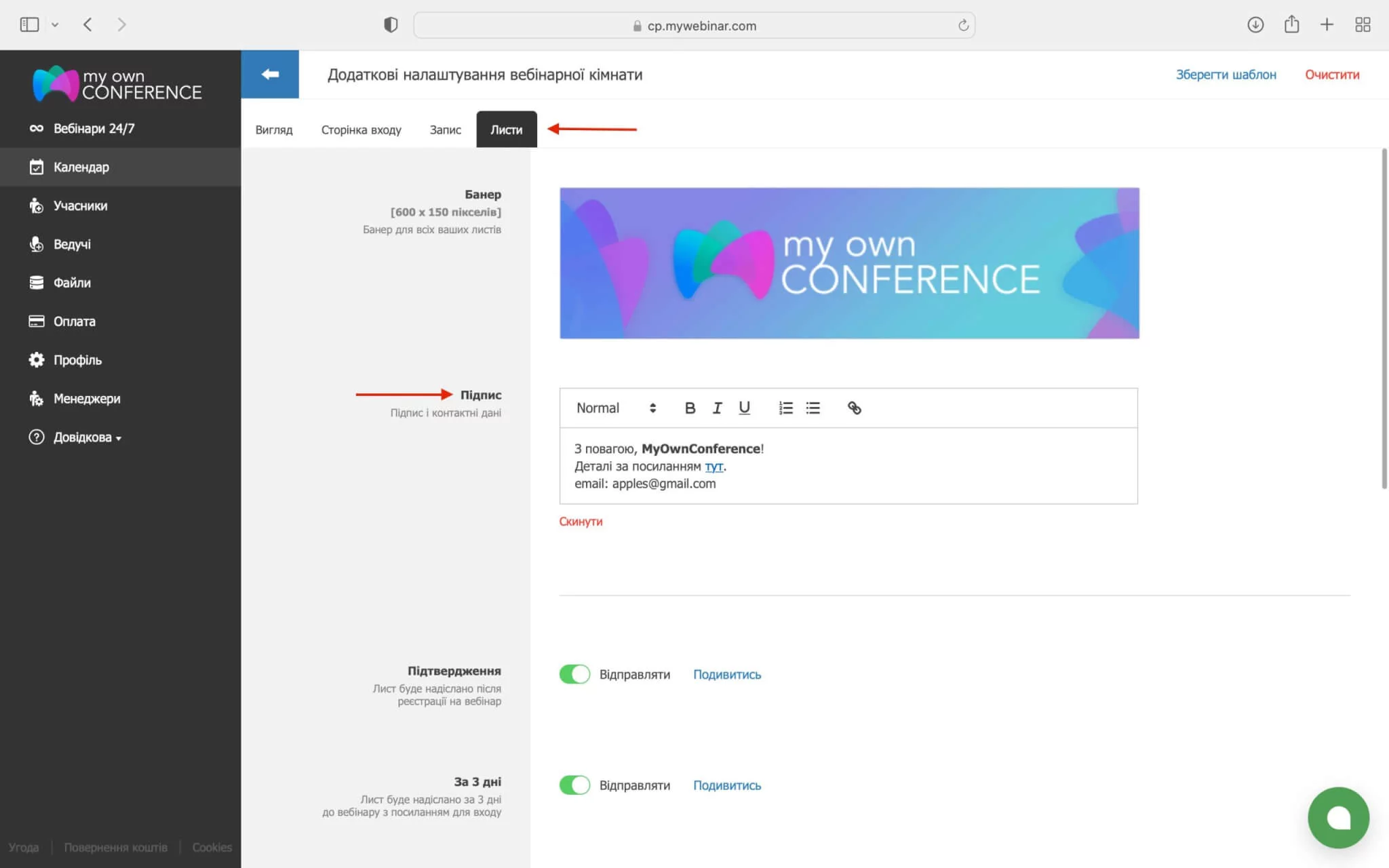Toggle the За 3 дні email switch
The height and width of the screenshot is (868, 1389).
tap(574, 785)
